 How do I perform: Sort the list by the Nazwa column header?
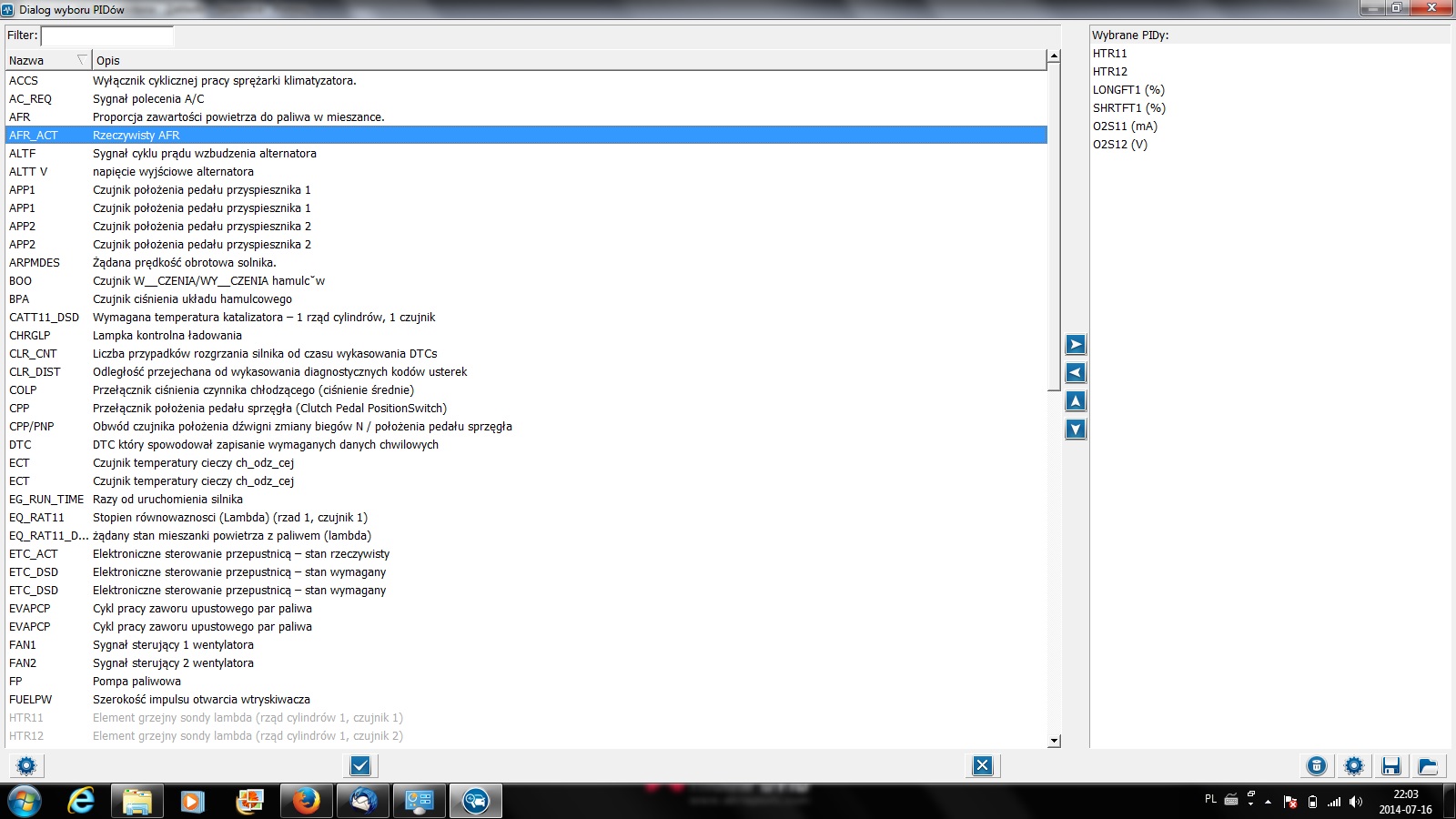point(45,61)
